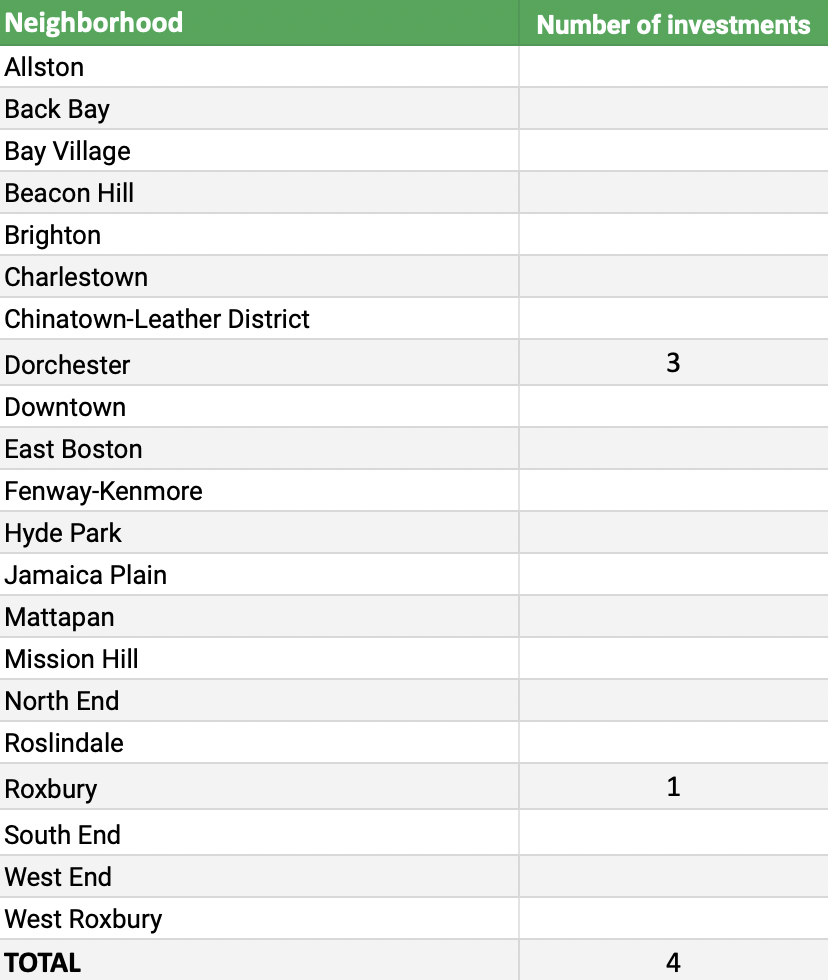Click the Mattapan cell
The height and width of the screenshot is (980, 828).
coord(59,617)
